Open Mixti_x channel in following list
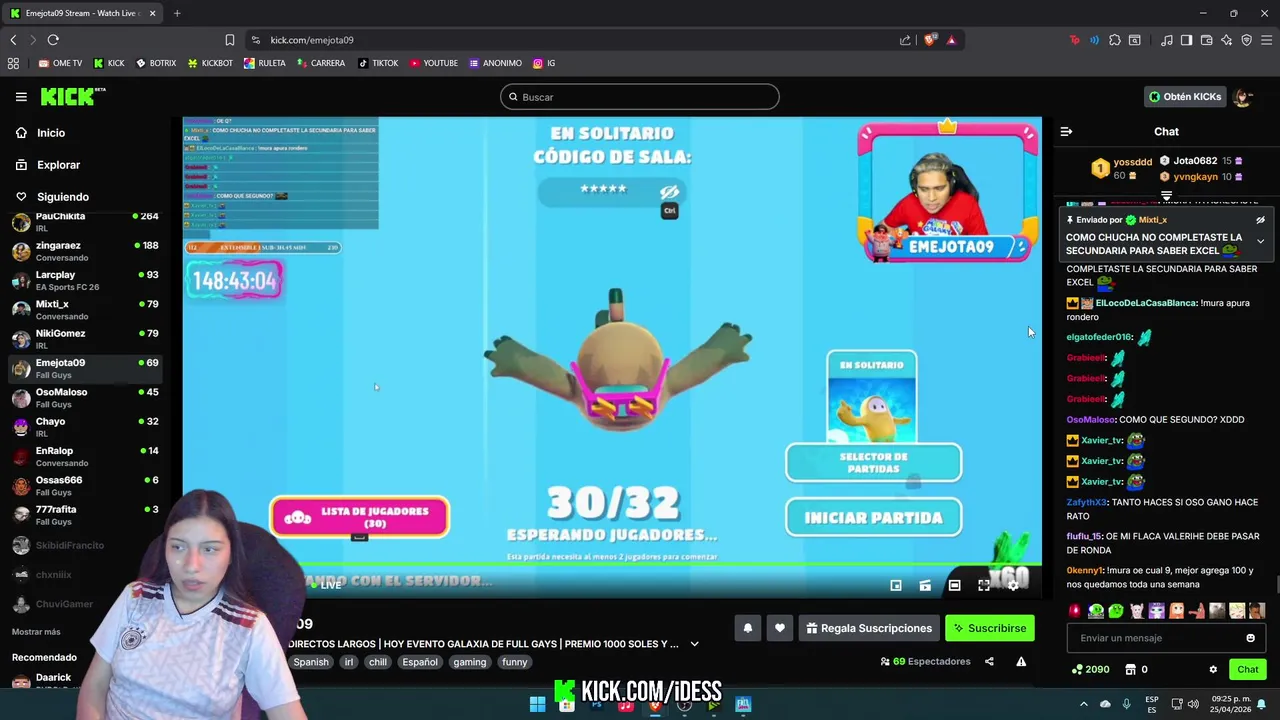The width and height of the screenshot is (1280, 720). coord(85,310)
